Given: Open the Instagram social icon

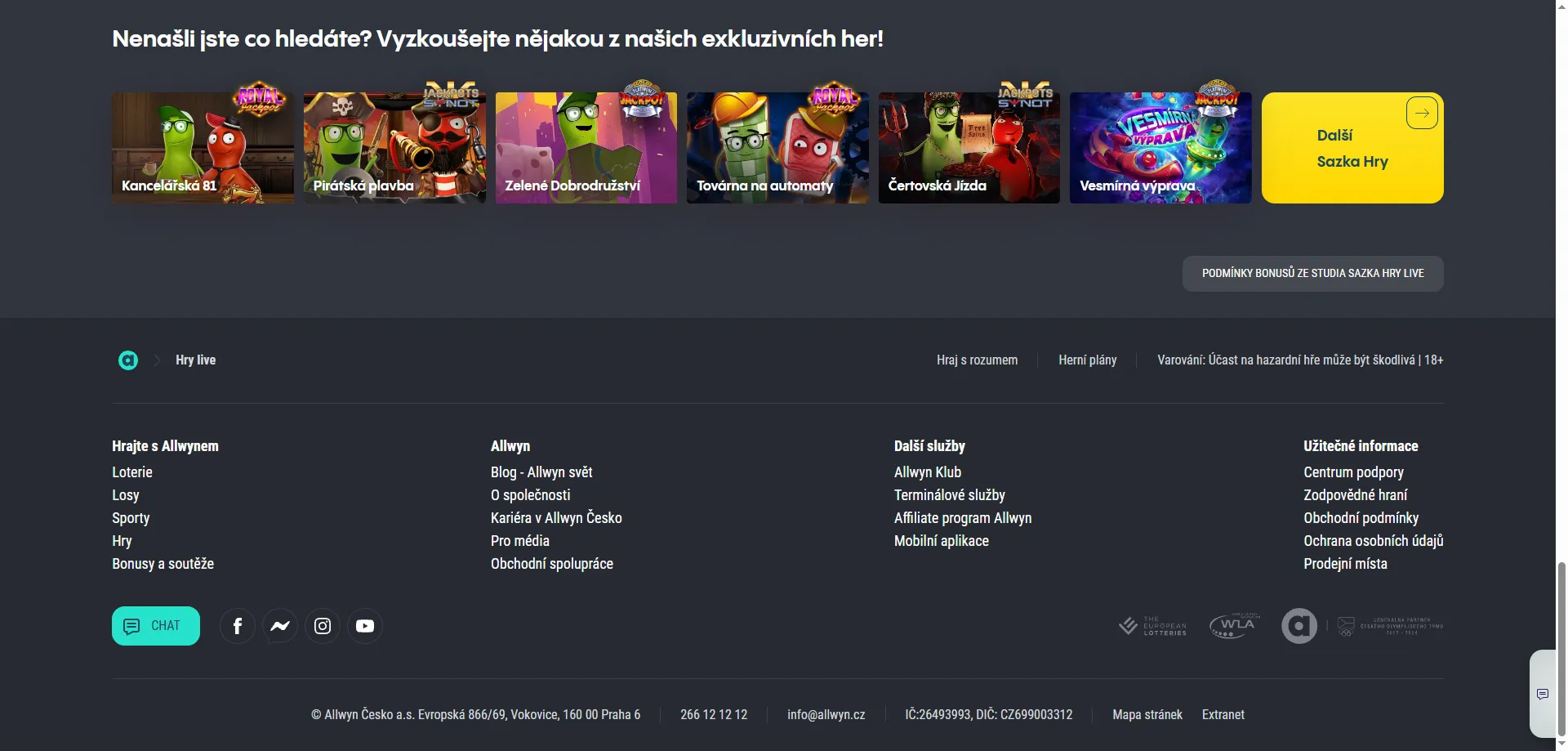Looking at the screenshot, I should point(323,626).
